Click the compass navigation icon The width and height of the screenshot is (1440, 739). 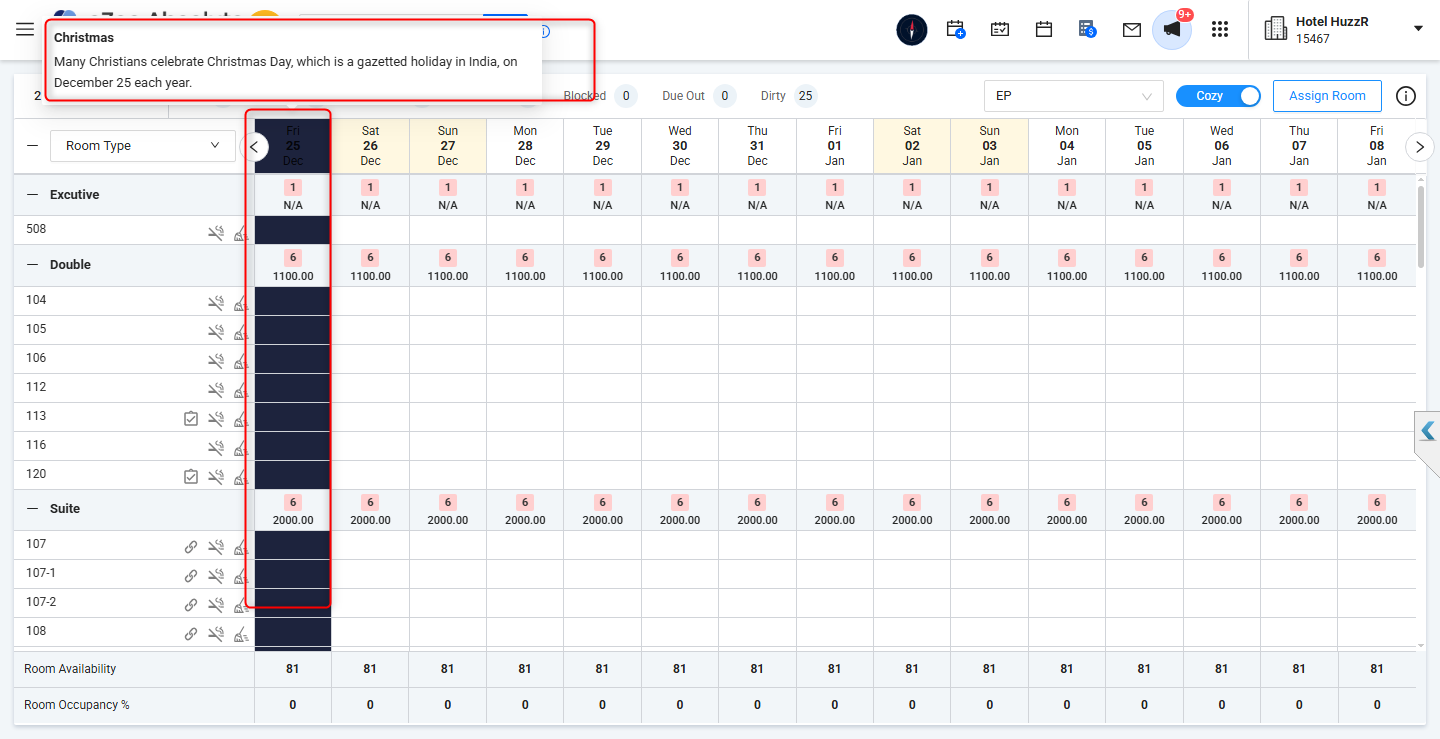(x=912, y=29)
